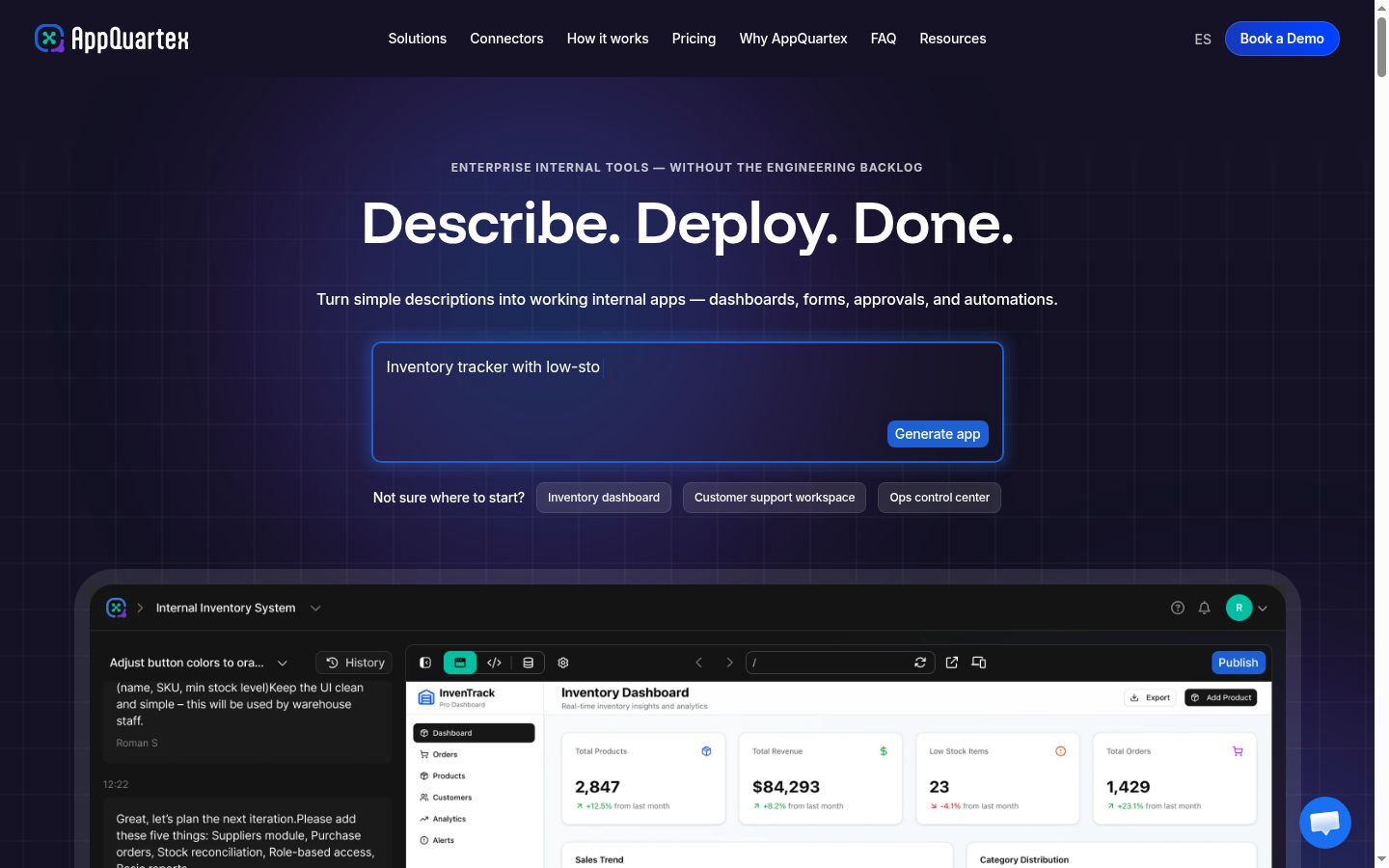
Task: Click the AppQuartex icon beside Internal Inventory System
Action: (117, 608)
